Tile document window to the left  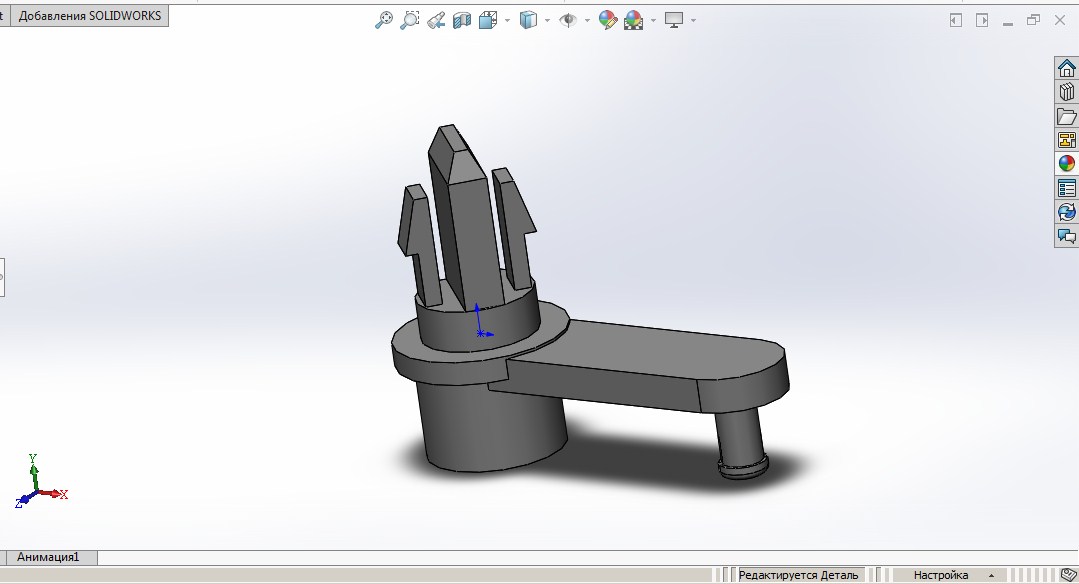pyautogui.click(x=955, y=21)
